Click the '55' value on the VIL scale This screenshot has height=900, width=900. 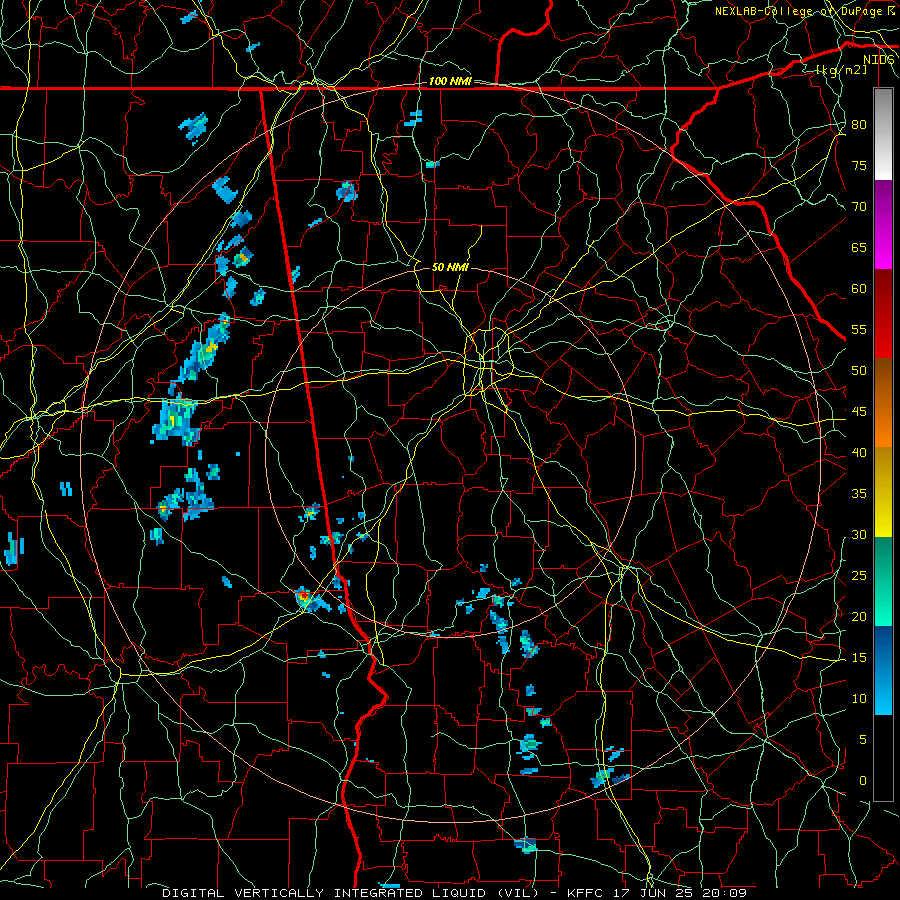(x=859, y=330)
